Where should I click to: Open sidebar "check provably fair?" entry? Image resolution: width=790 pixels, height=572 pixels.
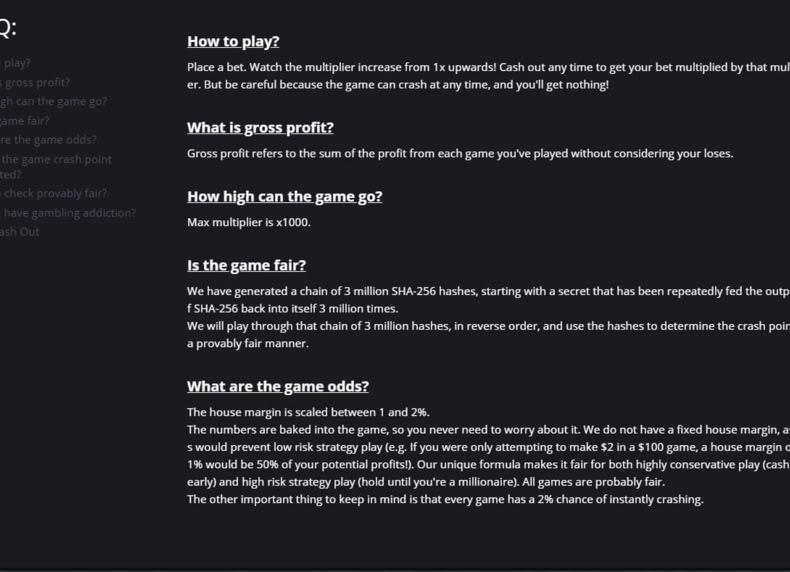coord(53,194)
